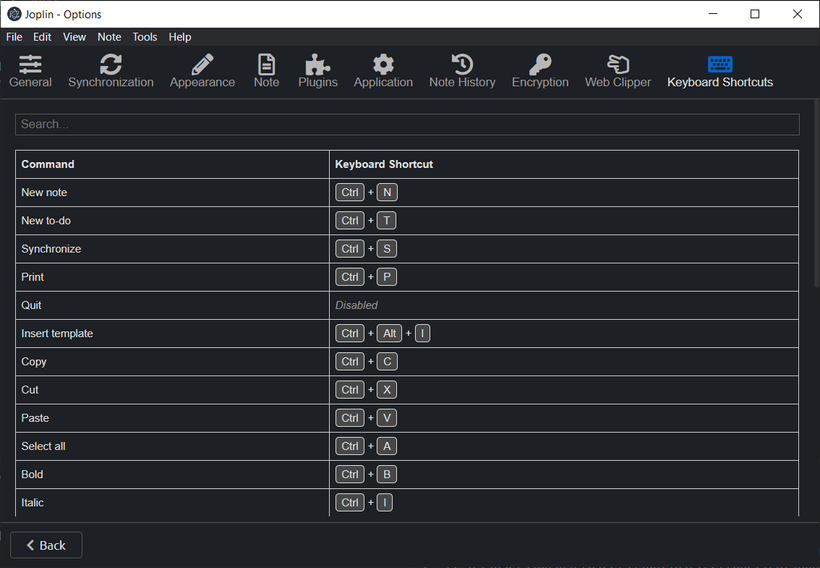Edit the Copy shortcut Ctrl+C
Image resolution: width=820 pixels, height=568 pixels.
pyautogui.click(x=367, y=362)
